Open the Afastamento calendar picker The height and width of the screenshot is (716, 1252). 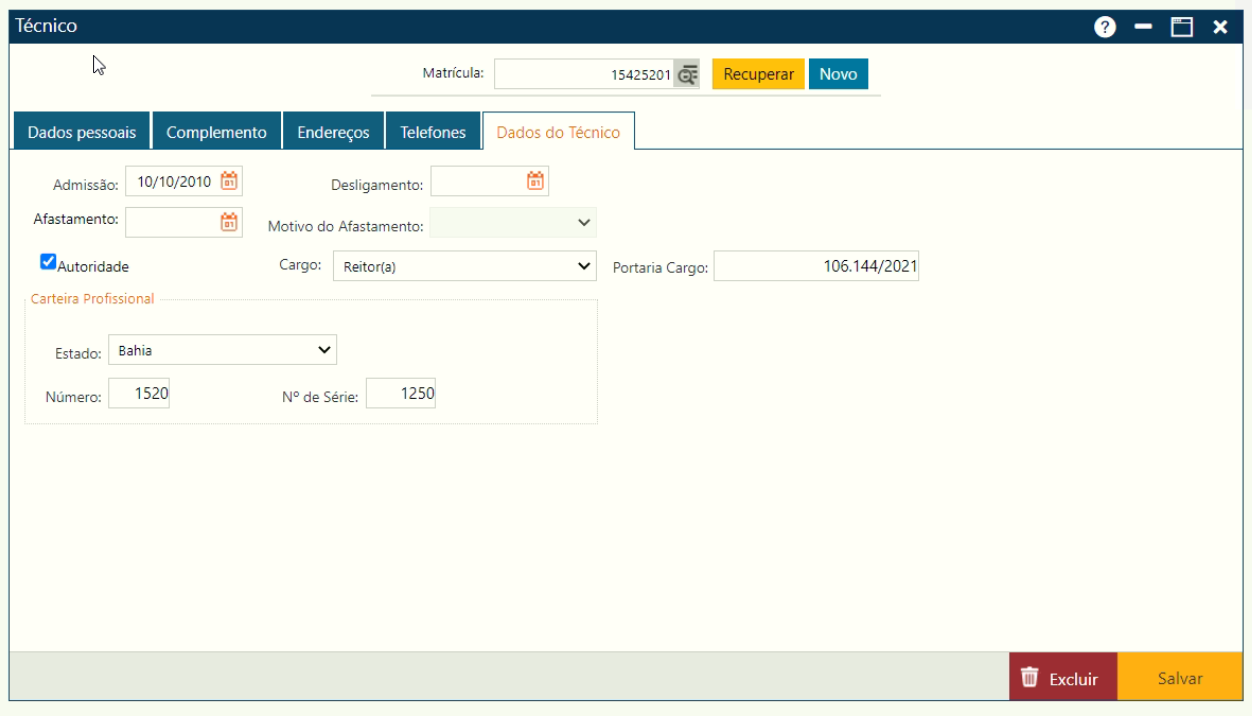point(230,222)
